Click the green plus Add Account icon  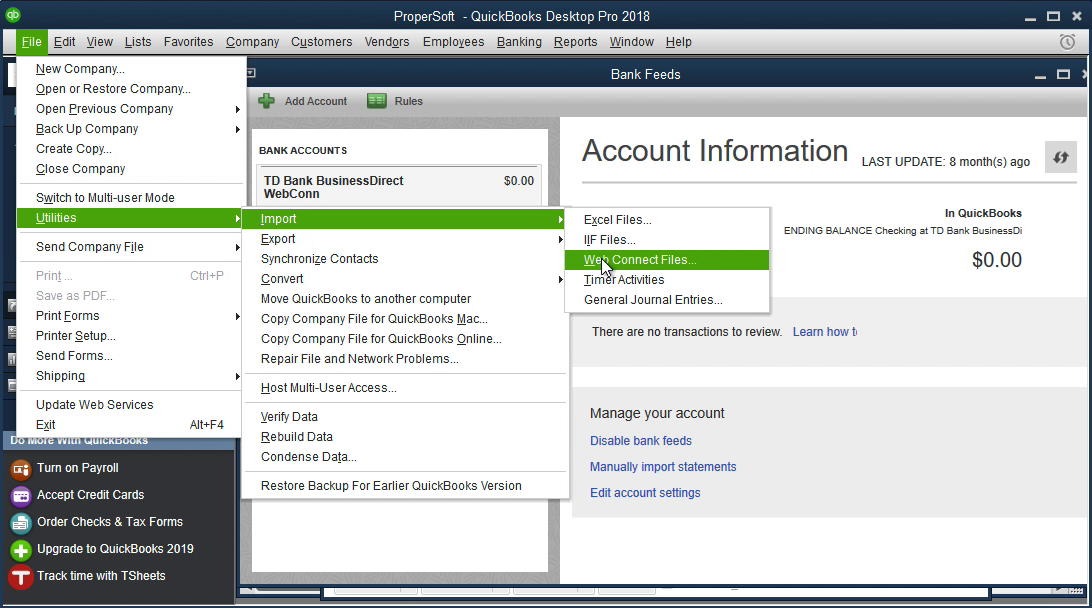point(266,101)
